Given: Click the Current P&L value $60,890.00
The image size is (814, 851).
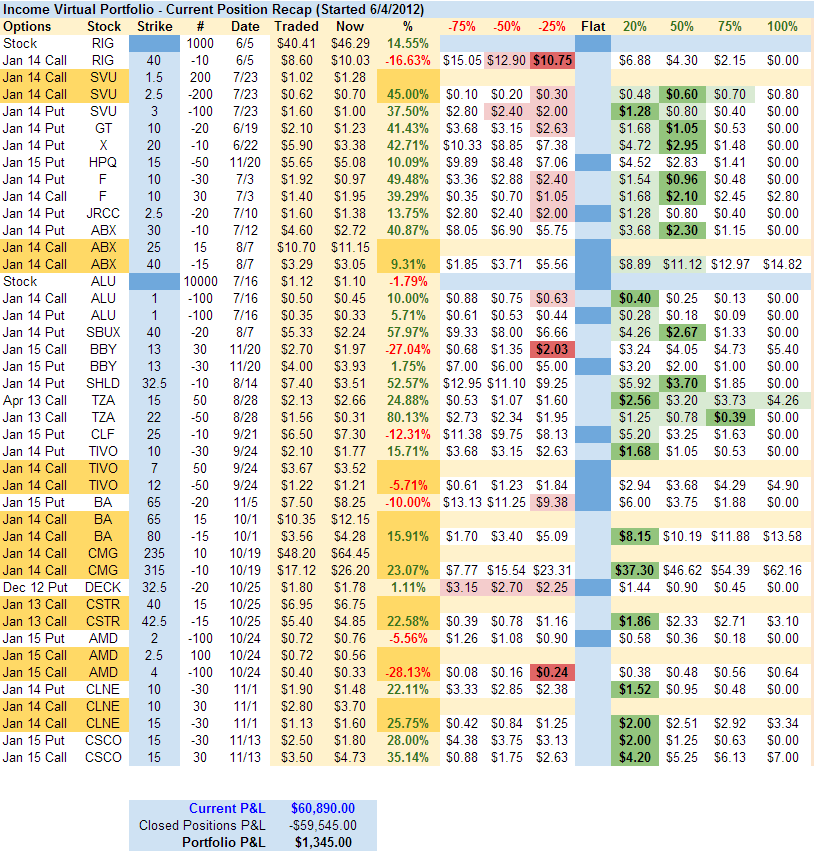Looking at the screenshot, I should tap(321, 808).
